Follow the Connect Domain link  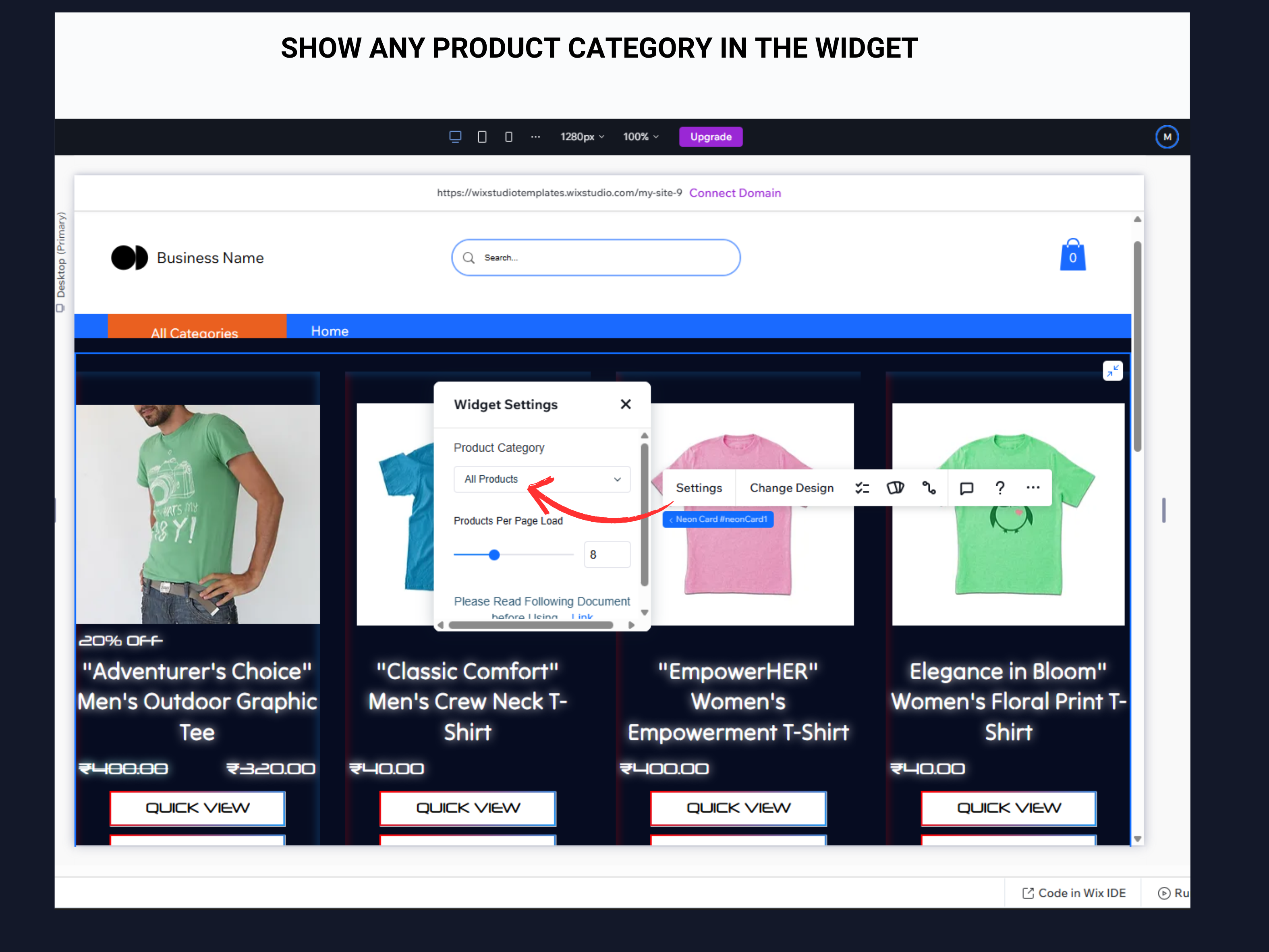coord(735,193)
